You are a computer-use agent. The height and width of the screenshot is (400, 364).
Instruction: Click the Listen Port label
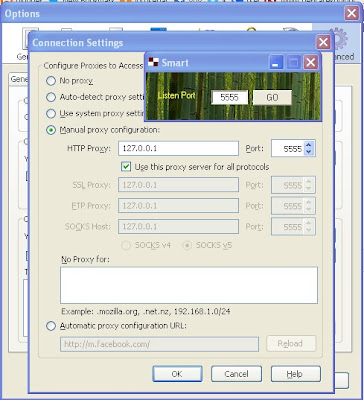pyautogui.click(x=176, y=96)
